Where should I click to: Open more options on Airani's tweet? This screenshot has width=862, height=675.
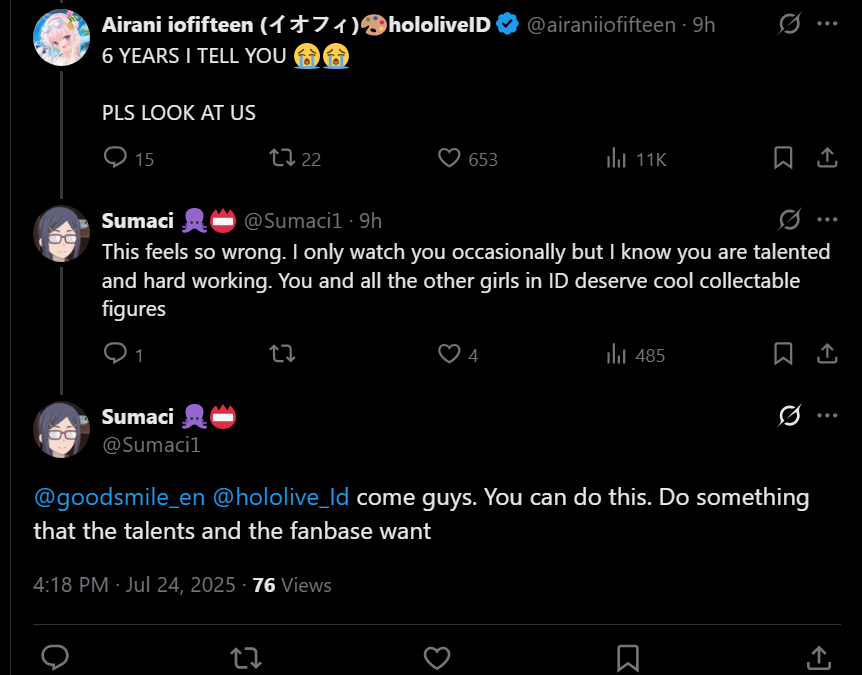click(x=827, y=24)
